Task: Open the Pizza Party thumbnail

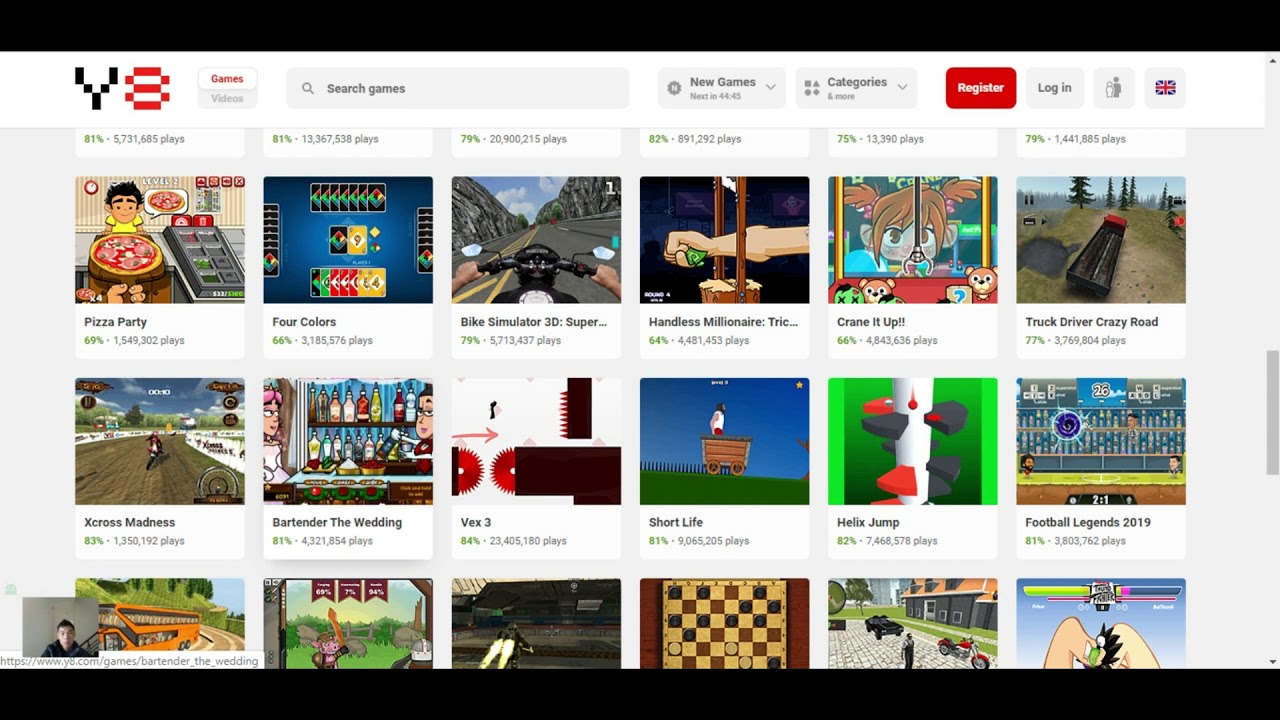Action: click(160, 240)
